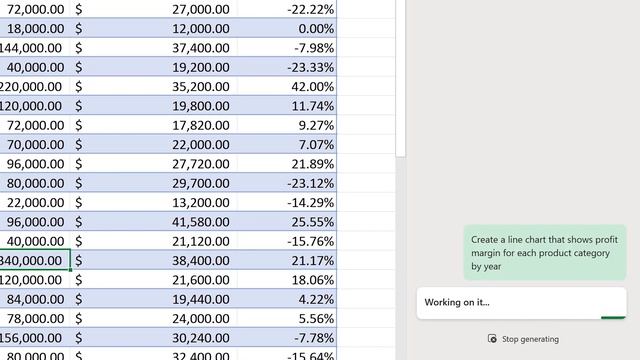The image size is (640, 360).
Task: Click the -23.12% cell
Action: tap(287, 183)
